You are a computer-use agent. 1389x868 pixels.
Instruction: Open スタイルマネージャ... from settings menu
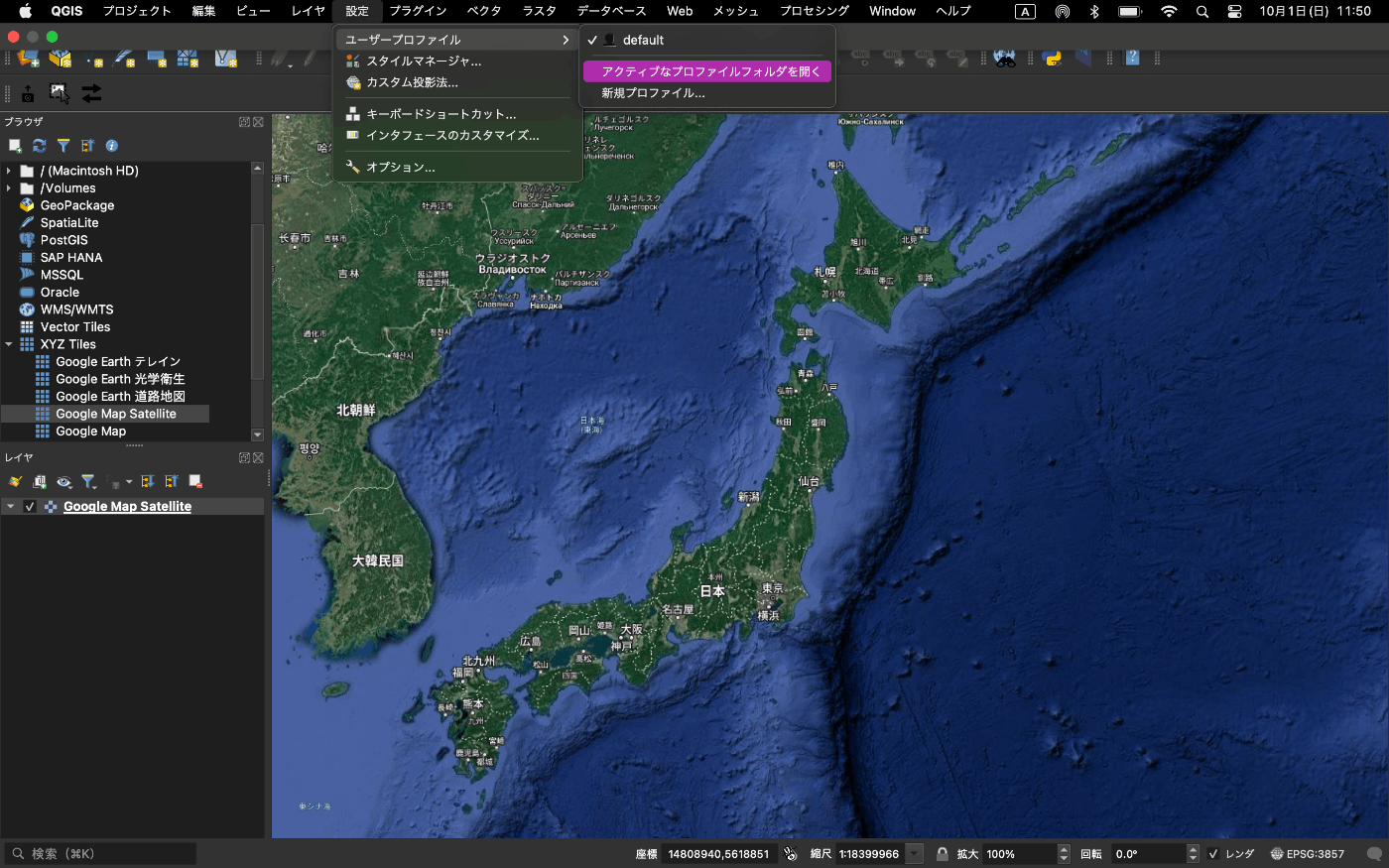457,62
